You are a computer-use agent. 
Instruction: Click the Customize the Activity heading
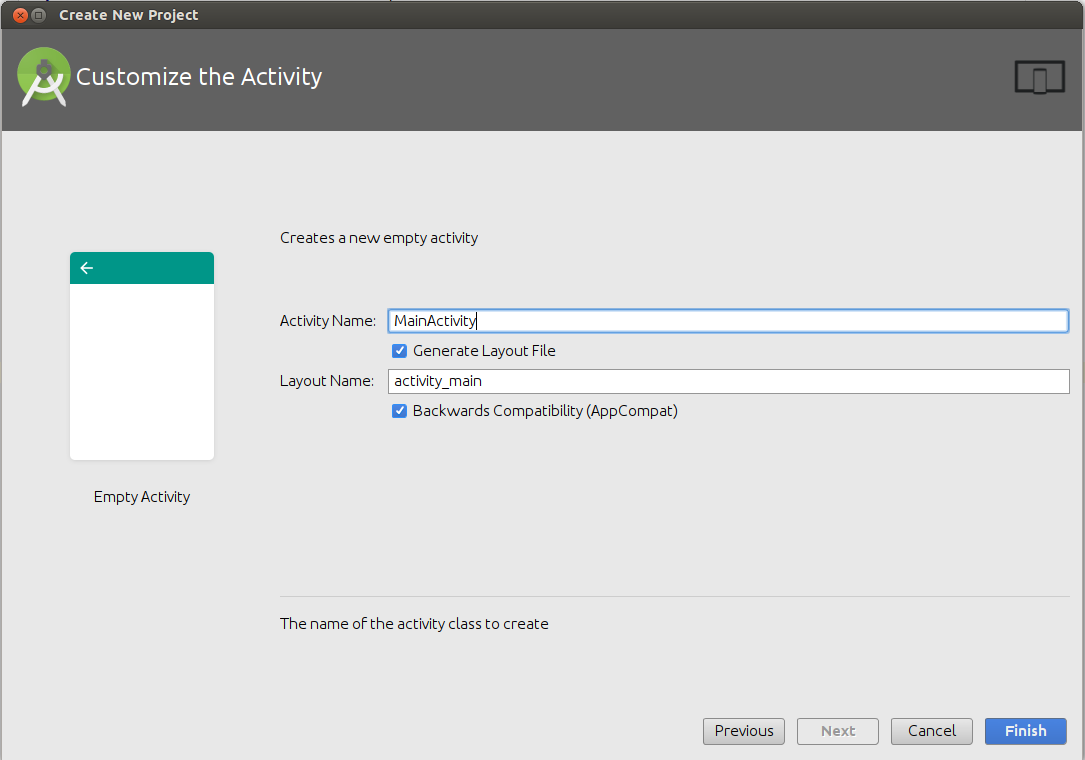tap(199, 77)
